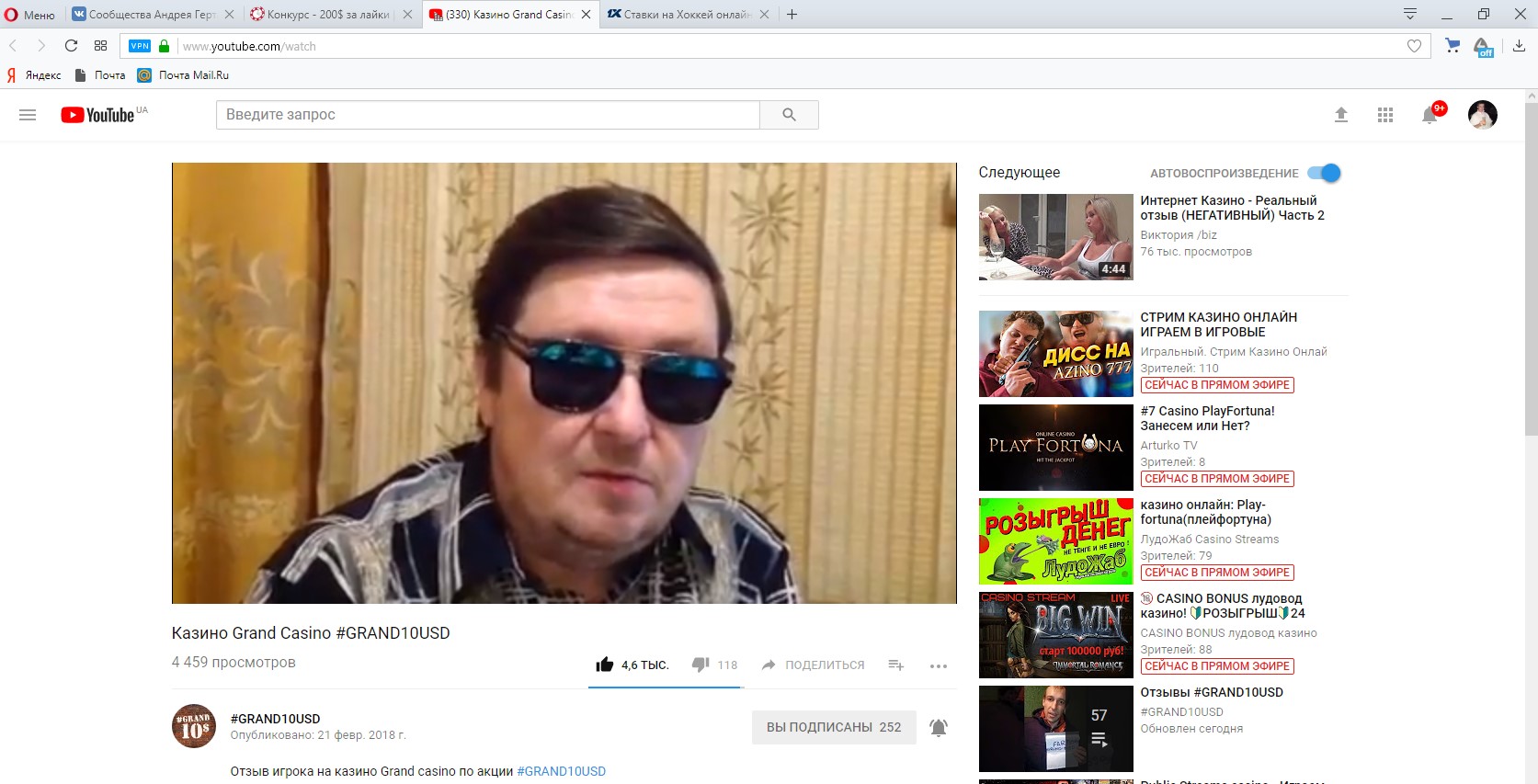Open Интернет Казино - Реальный отзыв title
The height and width of the screenshot is (784, 1538).
pyautogui.click(x=1232, y=208)
